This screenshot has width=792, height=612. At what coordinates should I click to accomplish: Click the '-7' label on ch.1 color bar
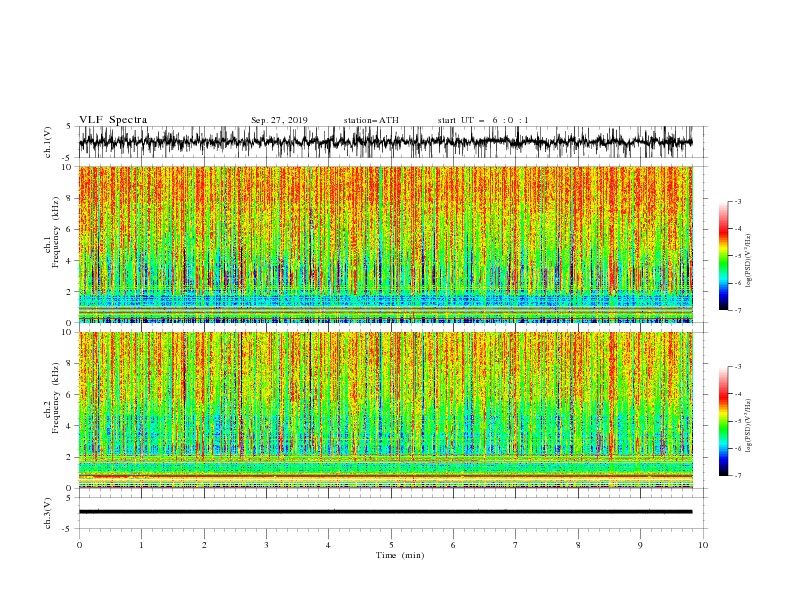737,310
